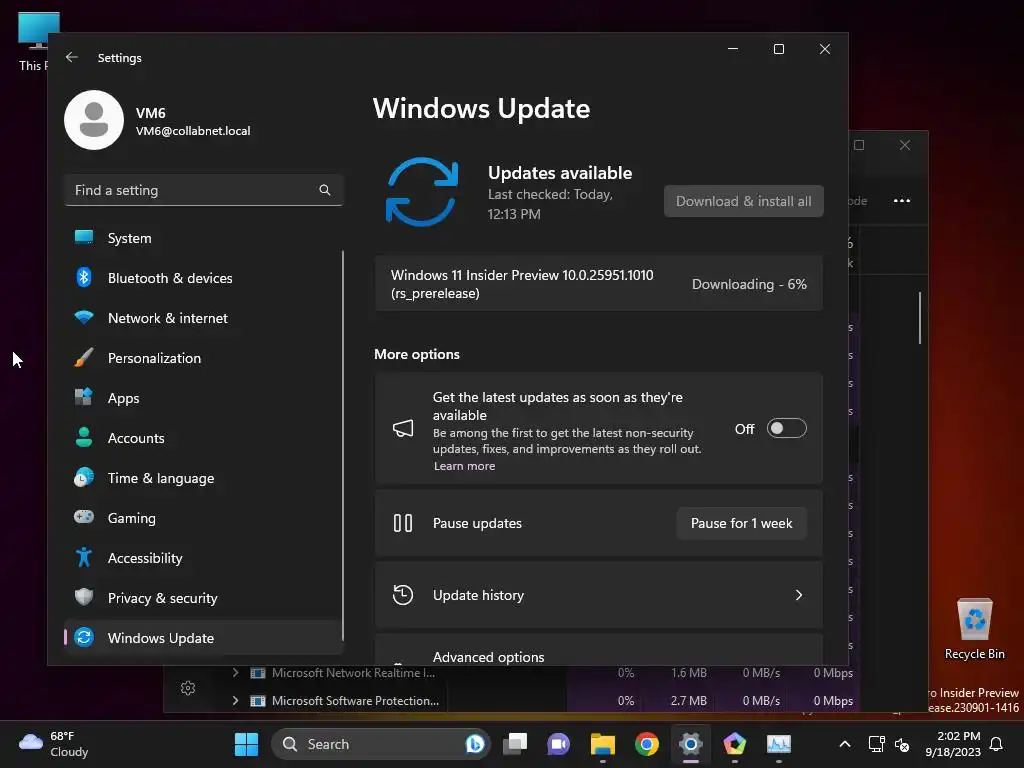Open network status tray icon

876,744
